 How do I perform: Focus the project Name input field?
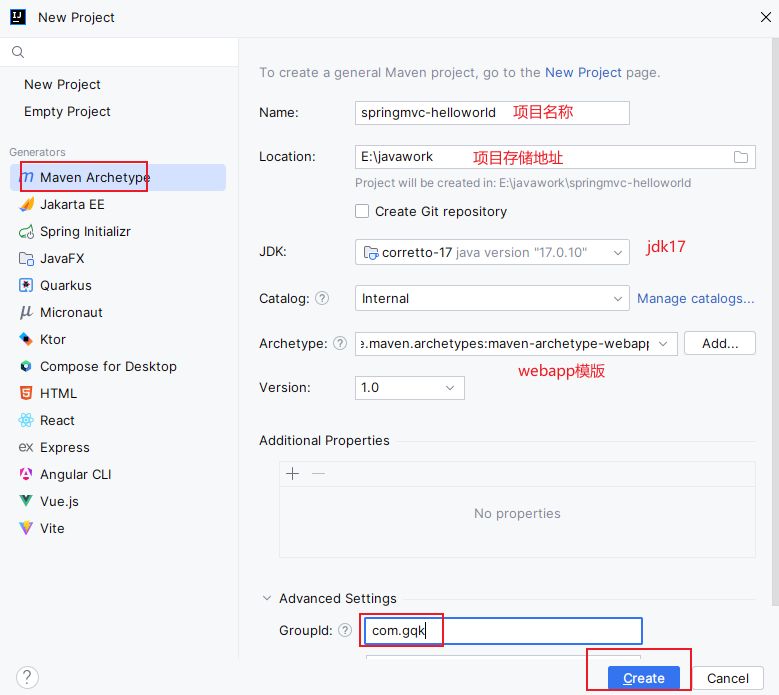[x=492, y=113]
